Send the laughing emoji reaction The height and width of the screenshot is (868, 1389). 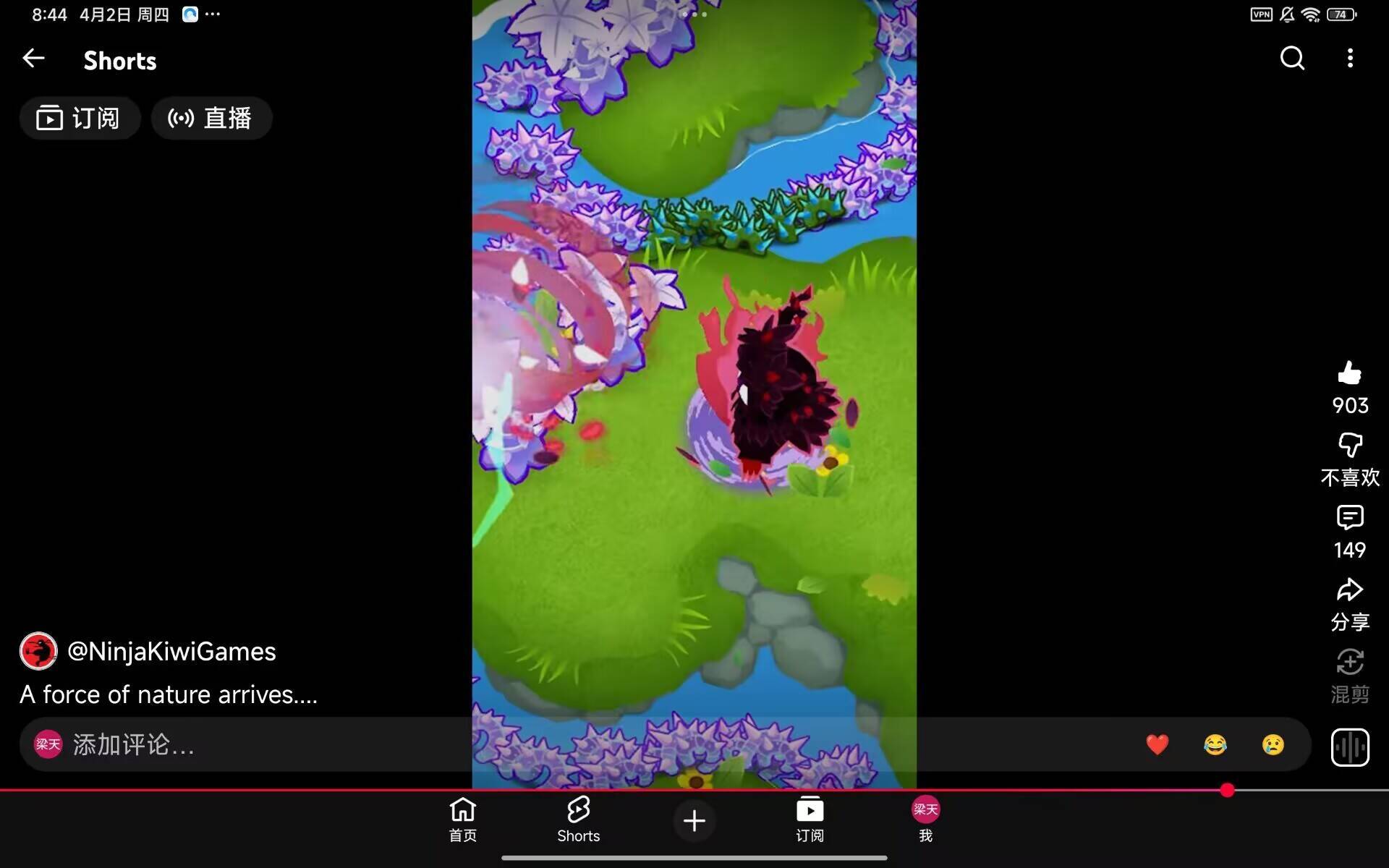pos(1215,744)
